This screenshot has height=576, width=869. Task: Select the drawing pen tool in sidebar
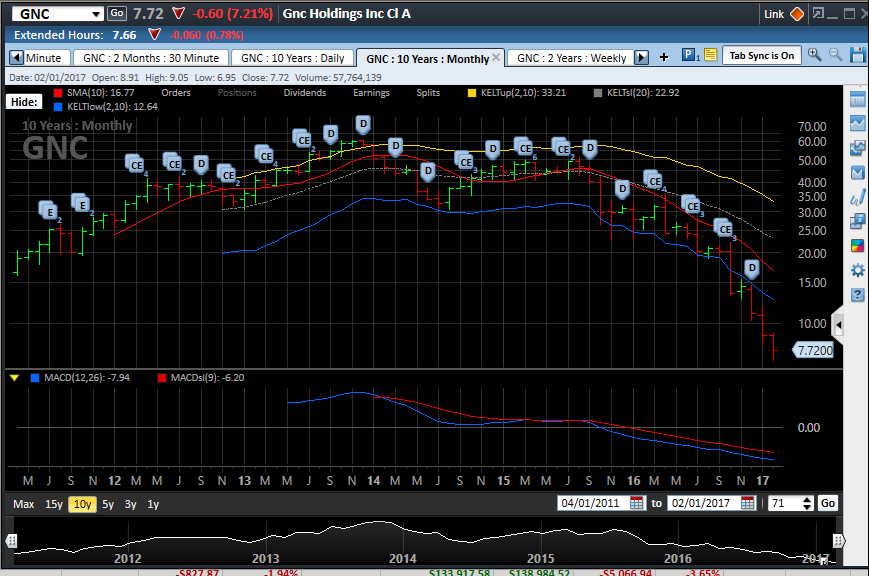857,197
